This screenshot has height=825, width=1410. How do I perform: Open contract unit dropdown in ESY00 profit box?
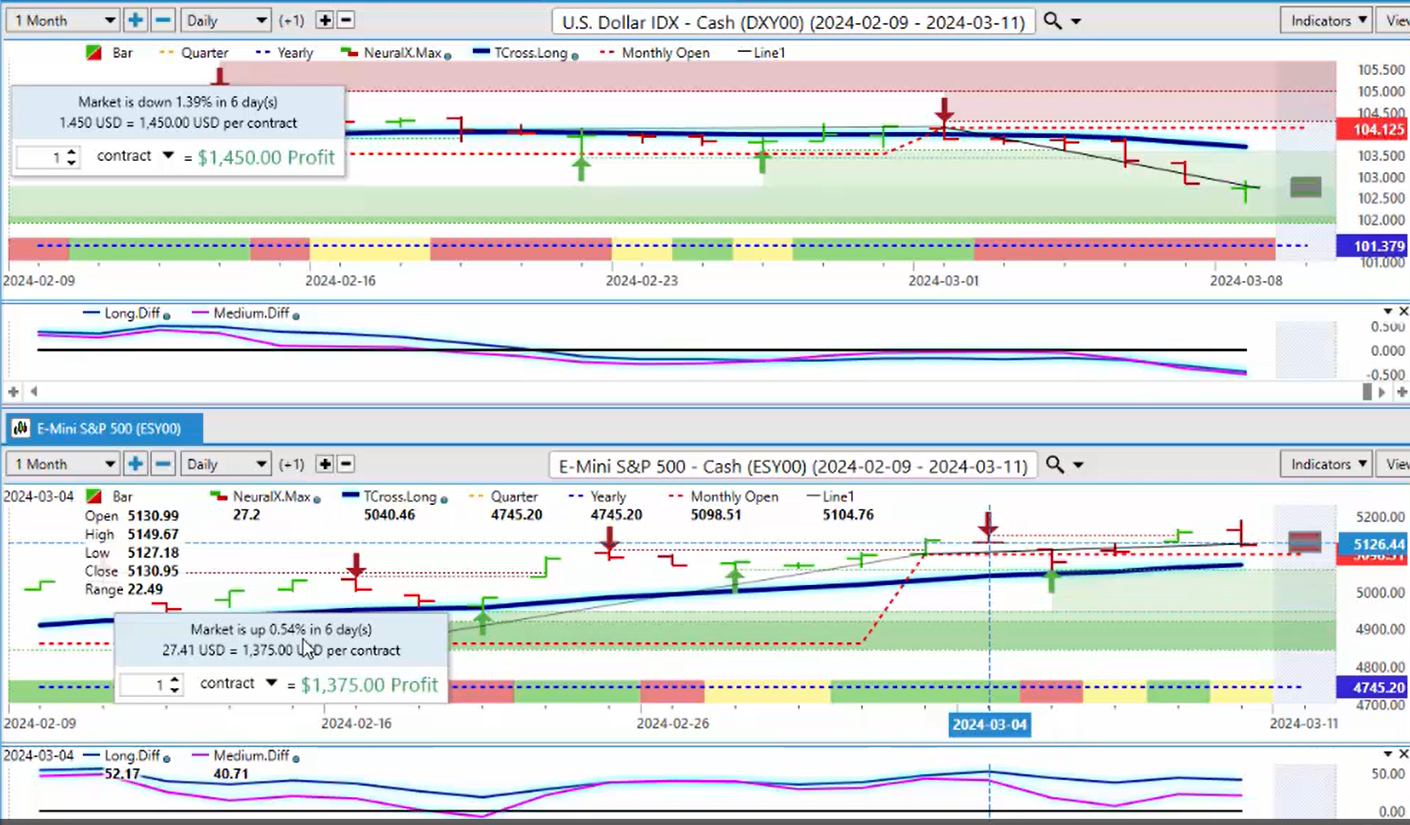(x=271, y=683)
